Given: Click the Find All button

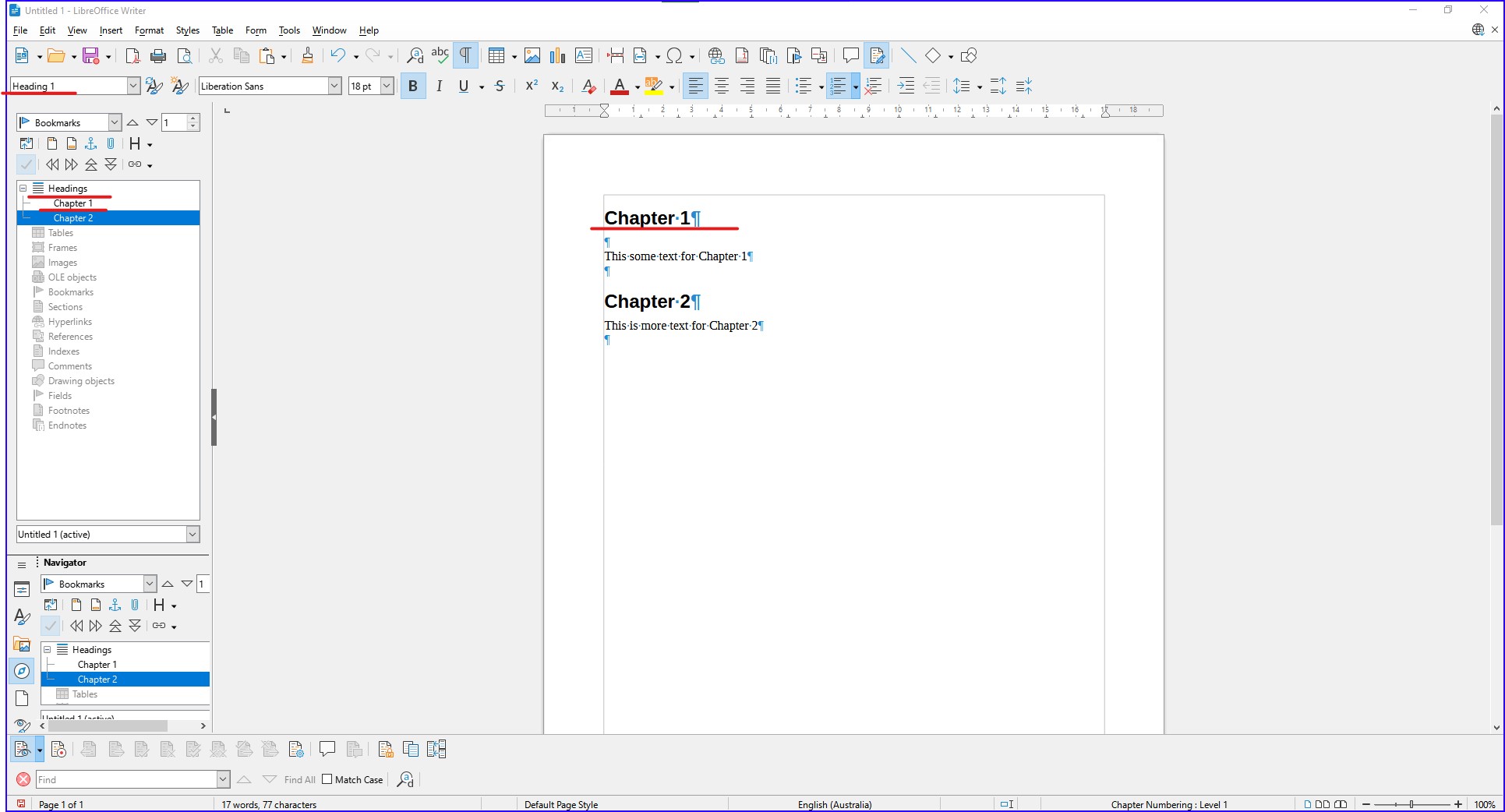Looking at the screenshot, I should click(x=299, y=779).
